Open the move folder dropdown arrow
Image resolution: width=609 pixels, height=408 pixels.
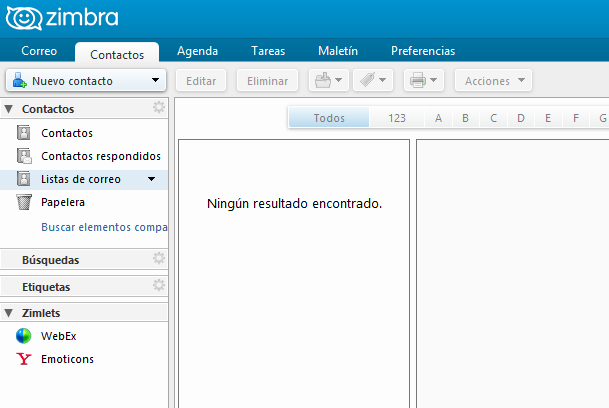coord(339,80)
